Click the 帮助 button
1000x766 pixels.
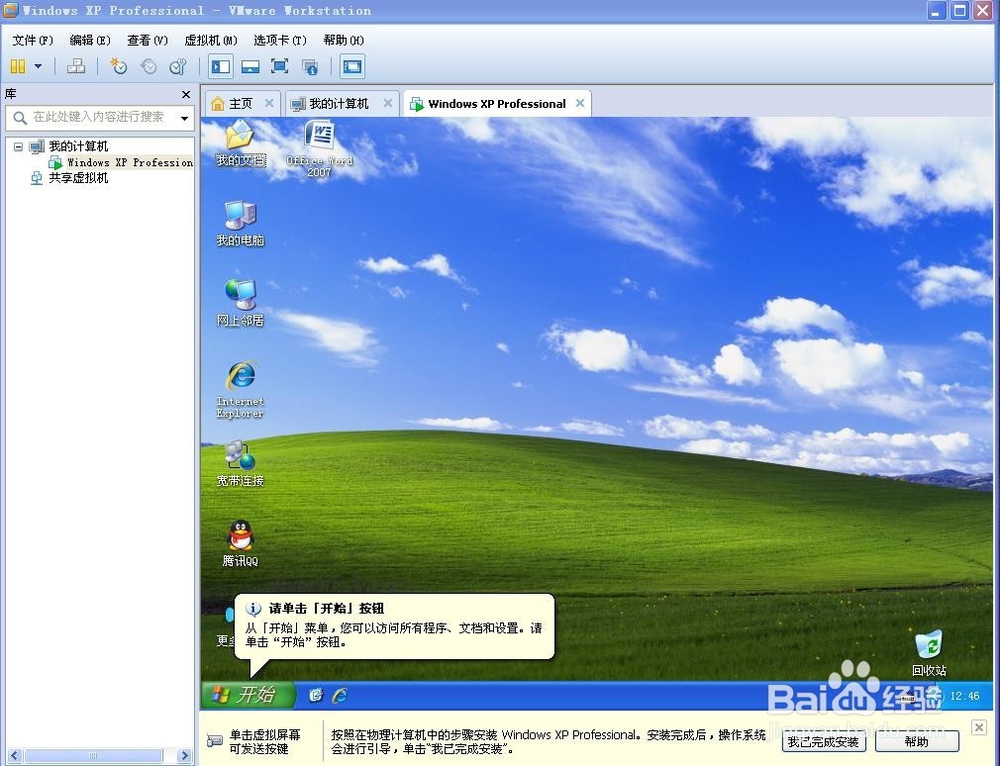tap(917, 741)
